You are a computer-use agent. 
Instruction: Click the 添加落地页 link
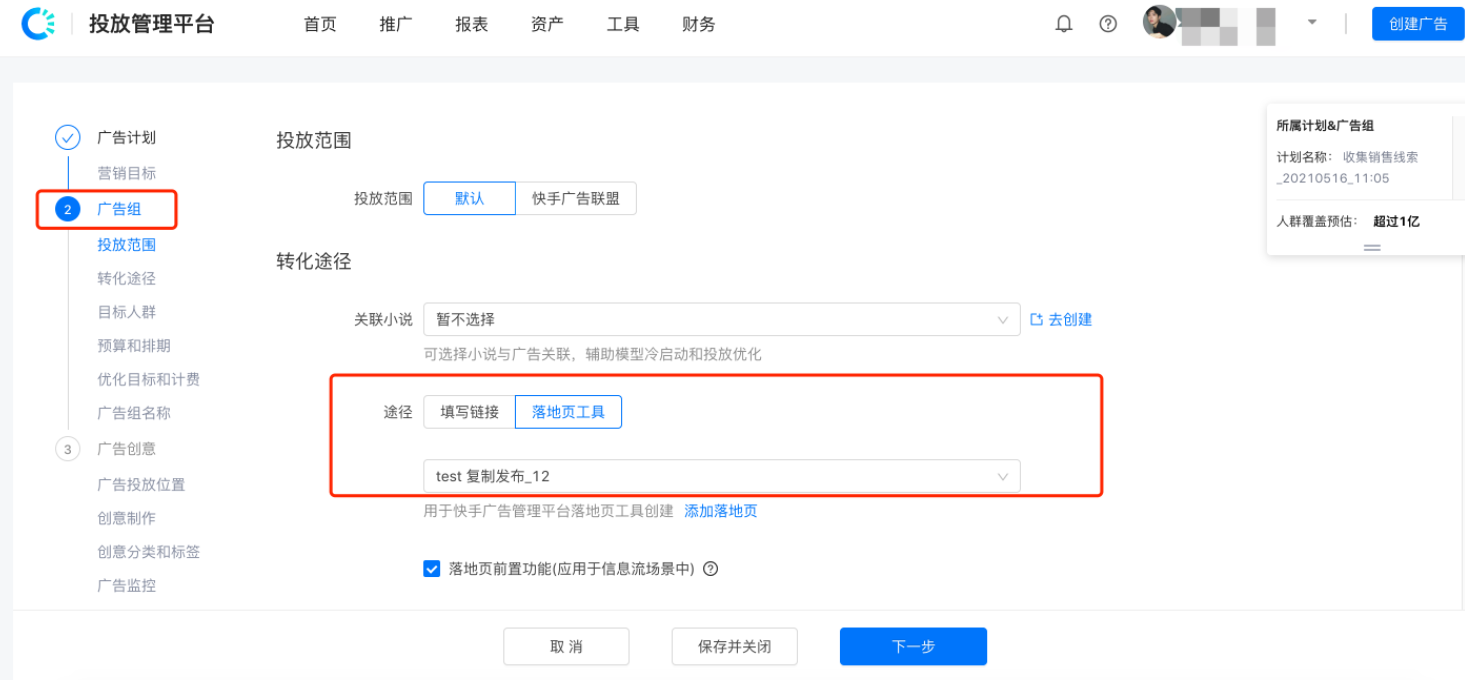[720, 510]
